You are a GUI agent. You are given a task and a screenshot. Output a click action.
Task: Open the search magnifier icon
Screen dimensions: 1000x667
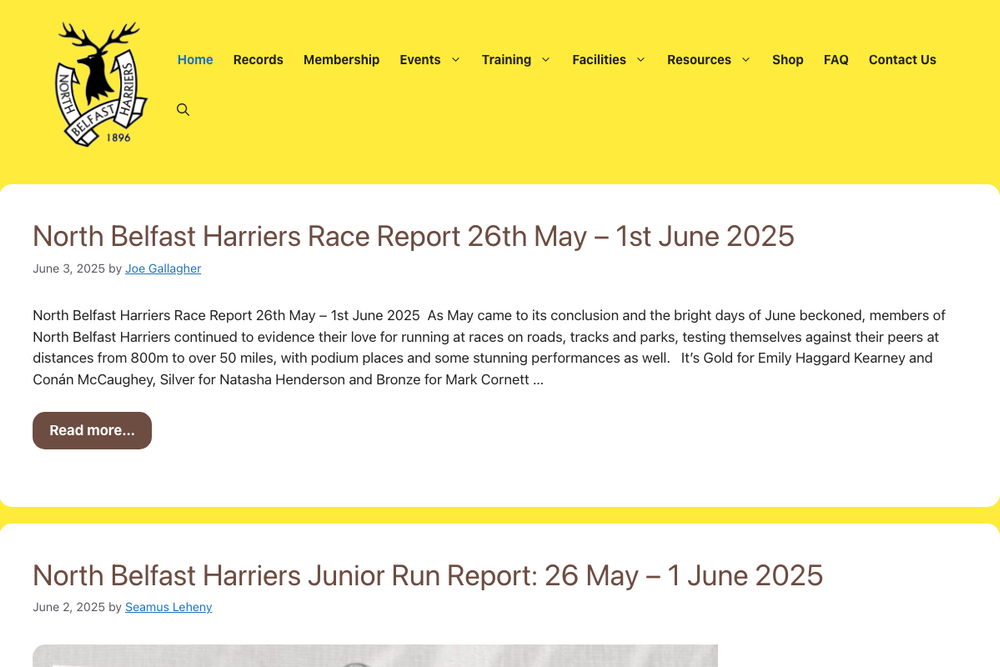(x=183, y=110)
